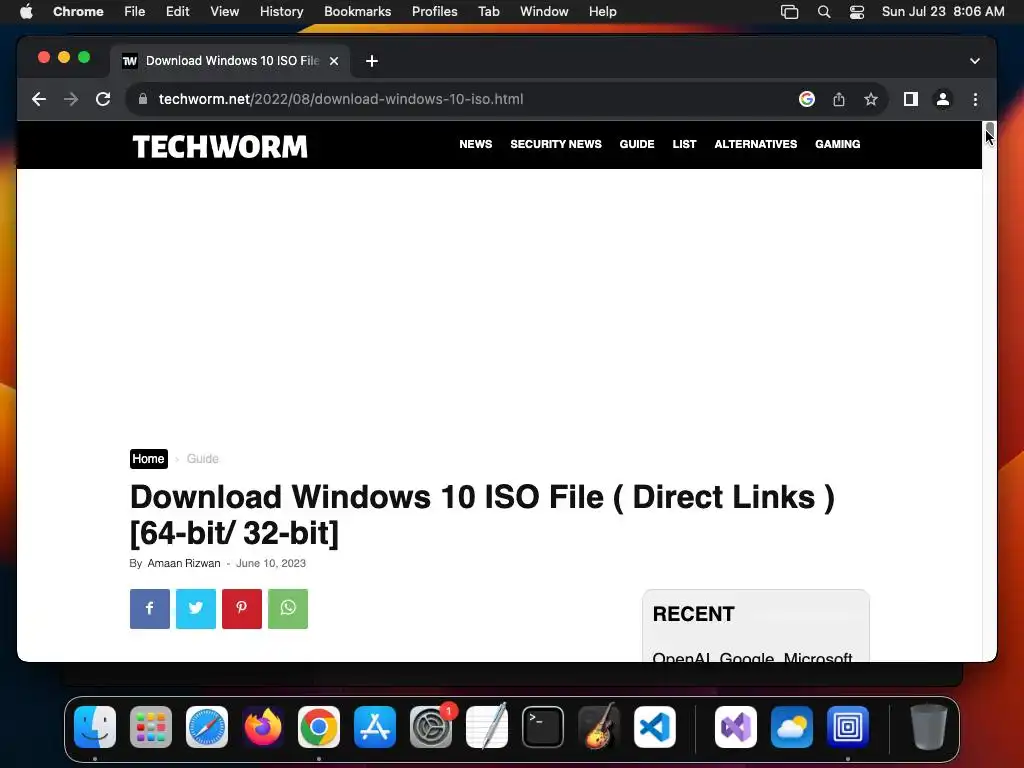Screen dimensions: 1024x768
Task: Open the ALTERNATIVES section
Action: click(x=756, y=144)
